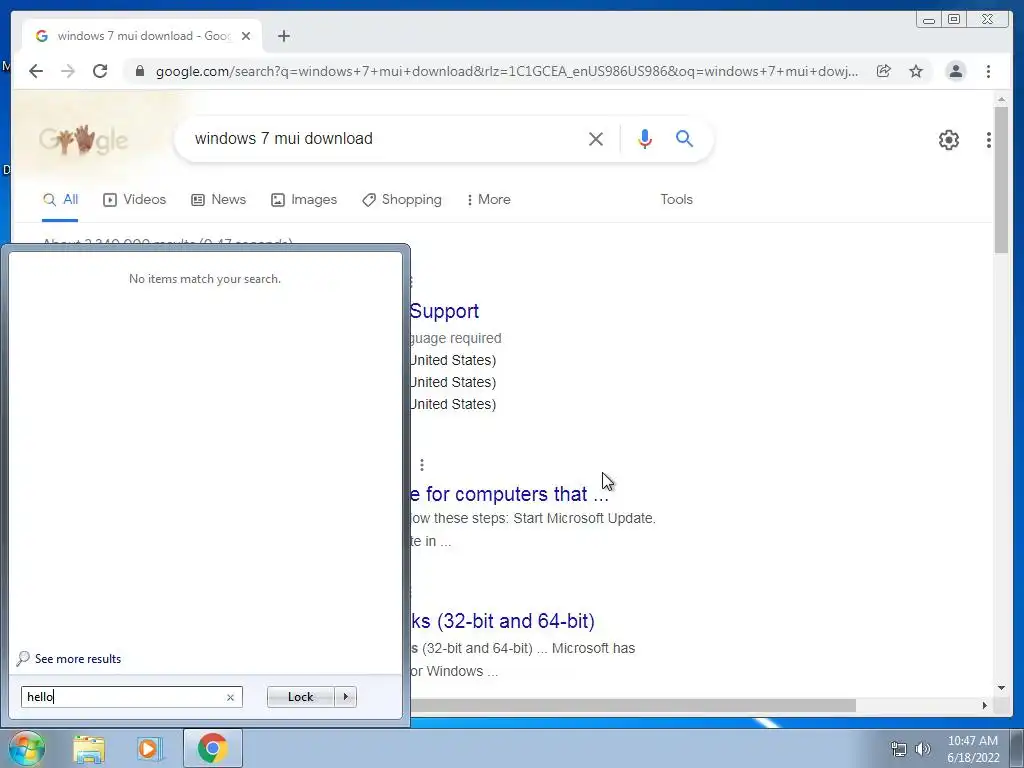Click 'See more results' in Start menu
The width and height of the screenshot is (1024, 768).
coord(69,658)
